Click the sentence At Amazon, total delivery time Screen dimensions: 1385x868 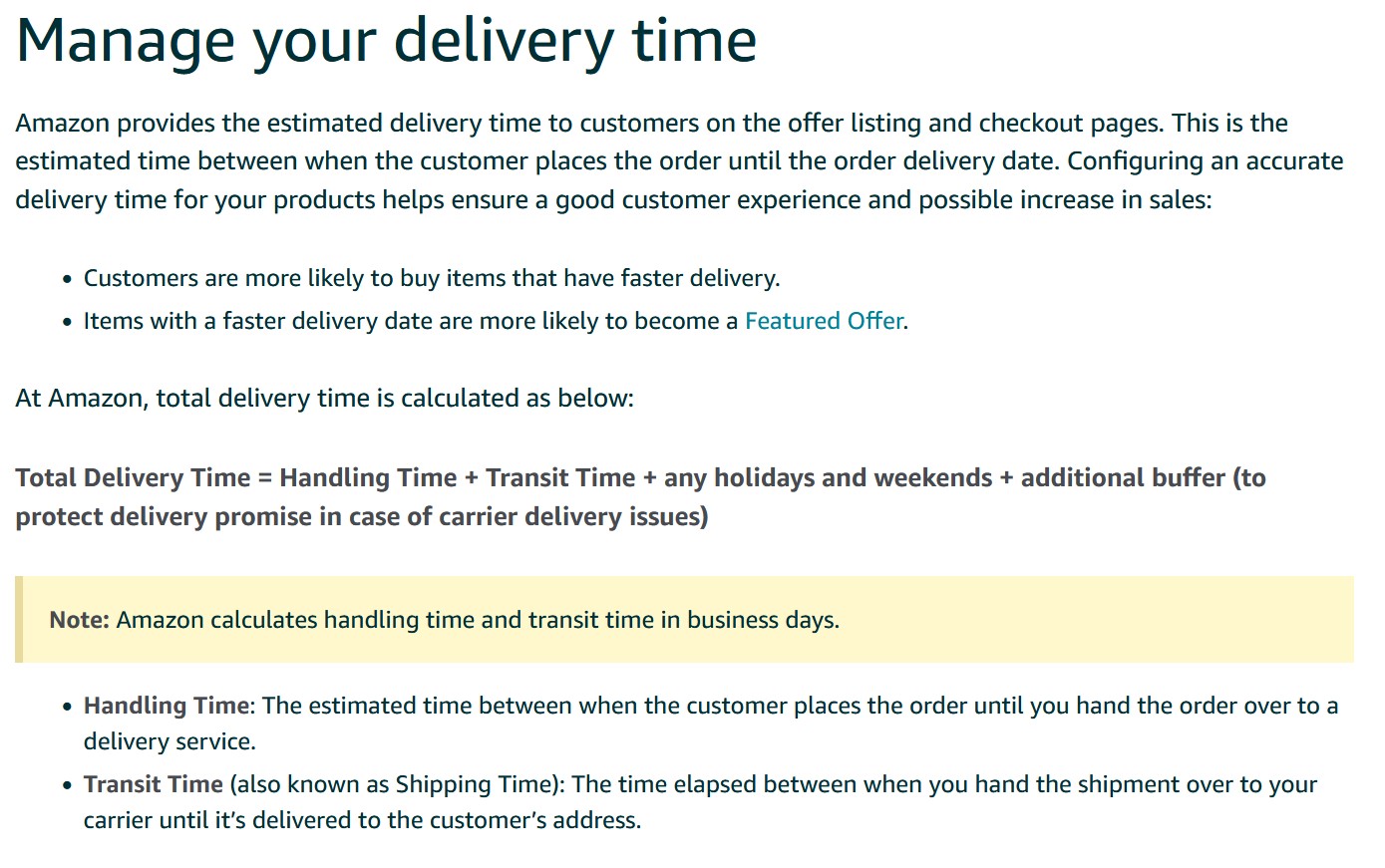pos(324,399)
